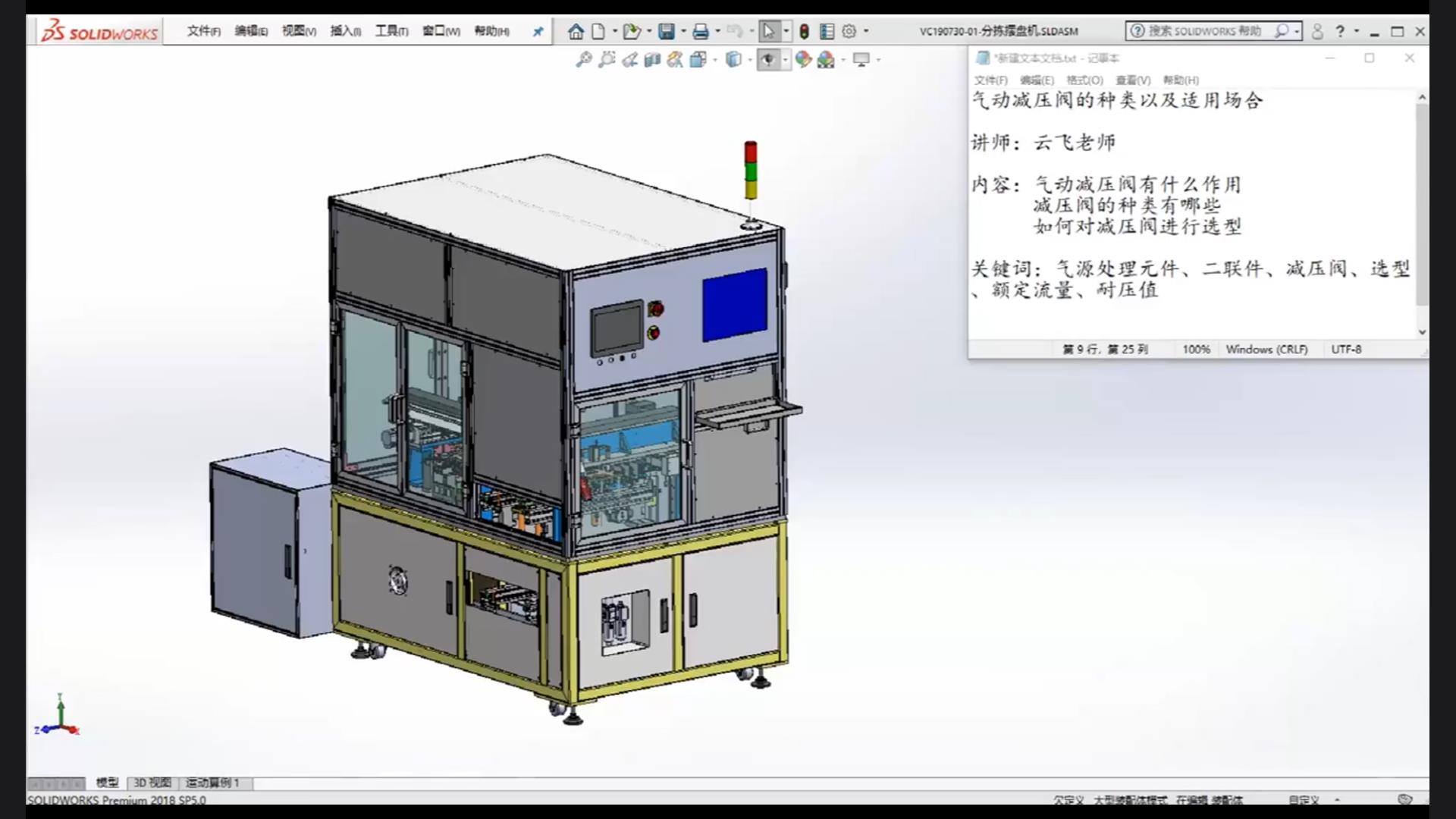Expand the Select tool dropdown arrow

click(786, 31)
